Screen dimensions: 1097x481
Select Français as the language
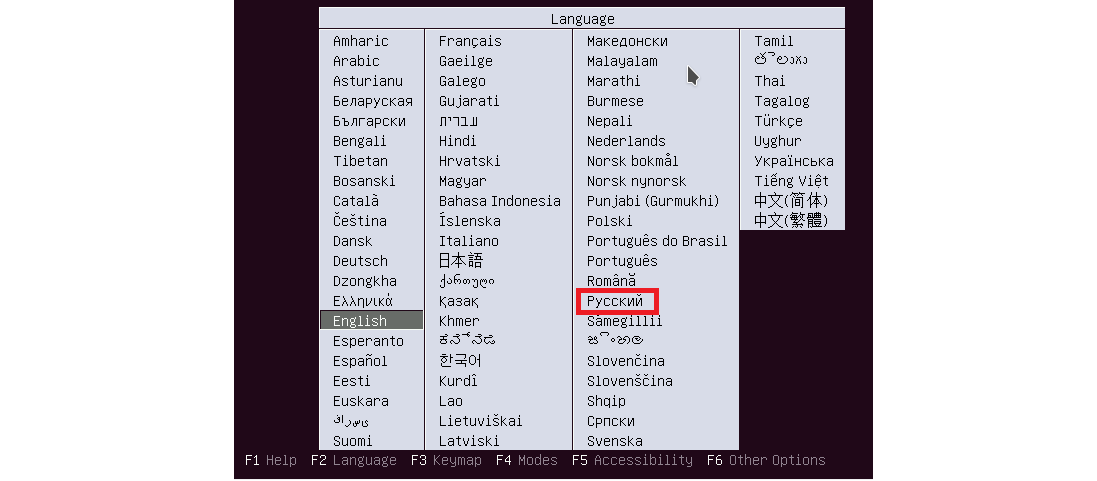tap(470, 41)
